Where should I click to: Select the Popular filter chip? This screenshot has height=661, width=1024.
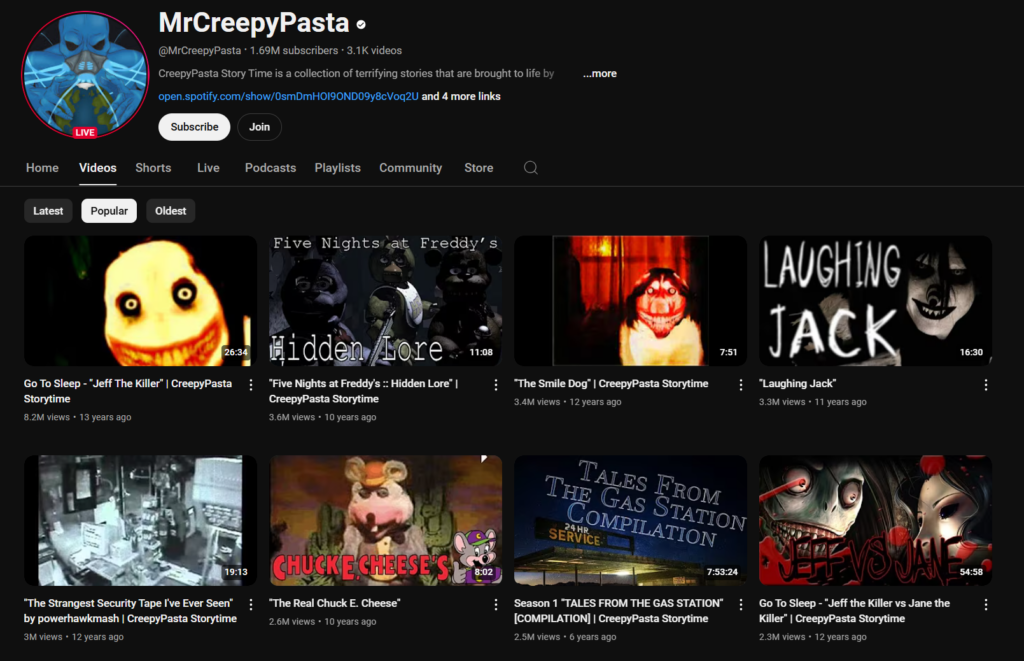tap(108, 211)
